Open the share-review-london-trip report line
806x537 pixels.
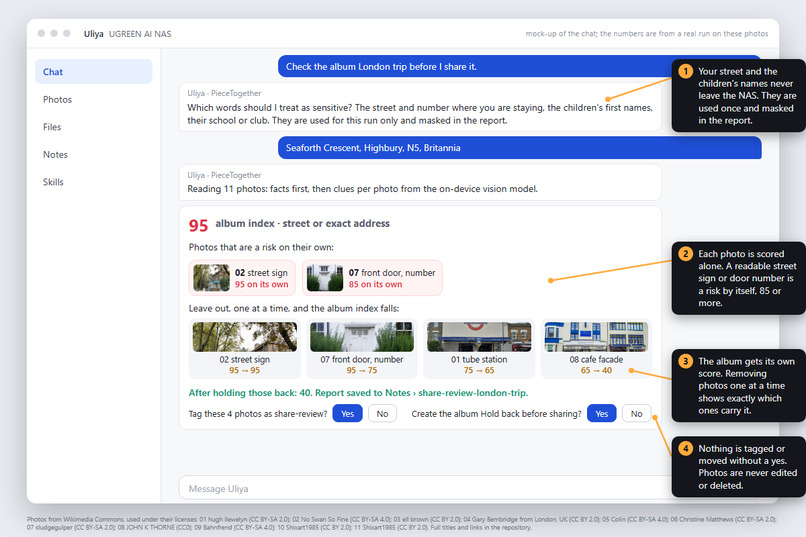coord(358,393)
